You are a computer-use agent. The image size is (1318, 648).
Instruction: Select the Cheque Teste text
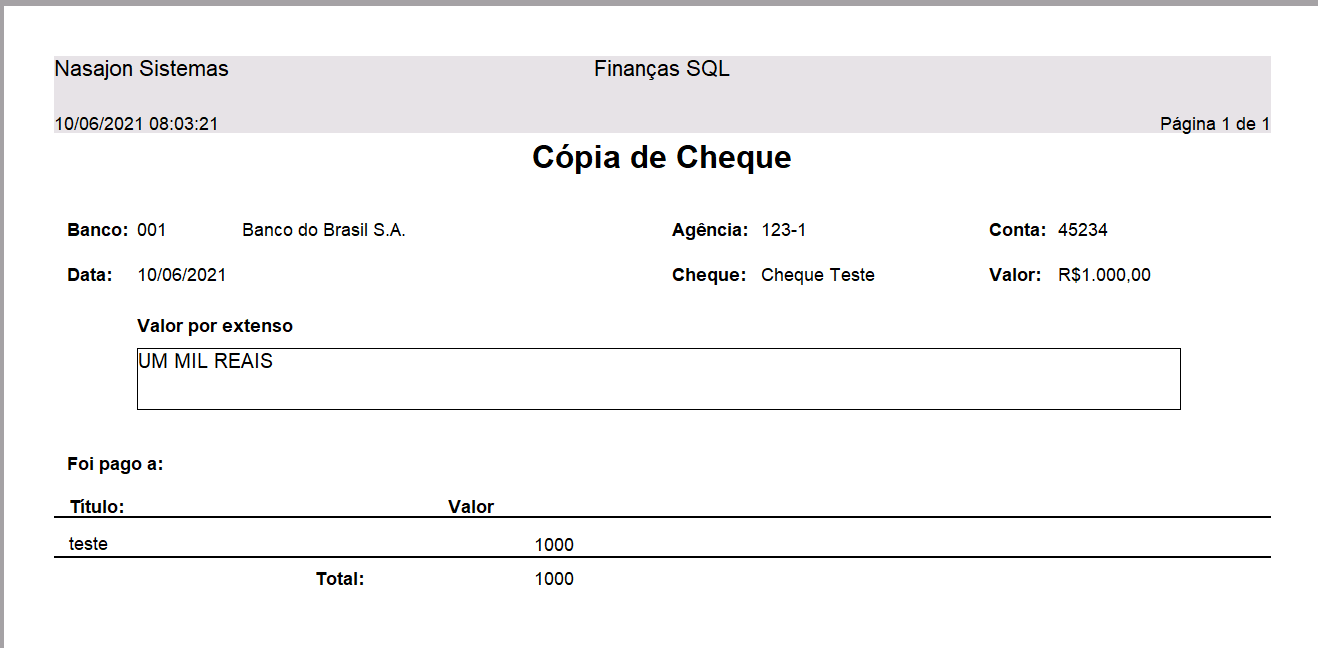point(817,275)
